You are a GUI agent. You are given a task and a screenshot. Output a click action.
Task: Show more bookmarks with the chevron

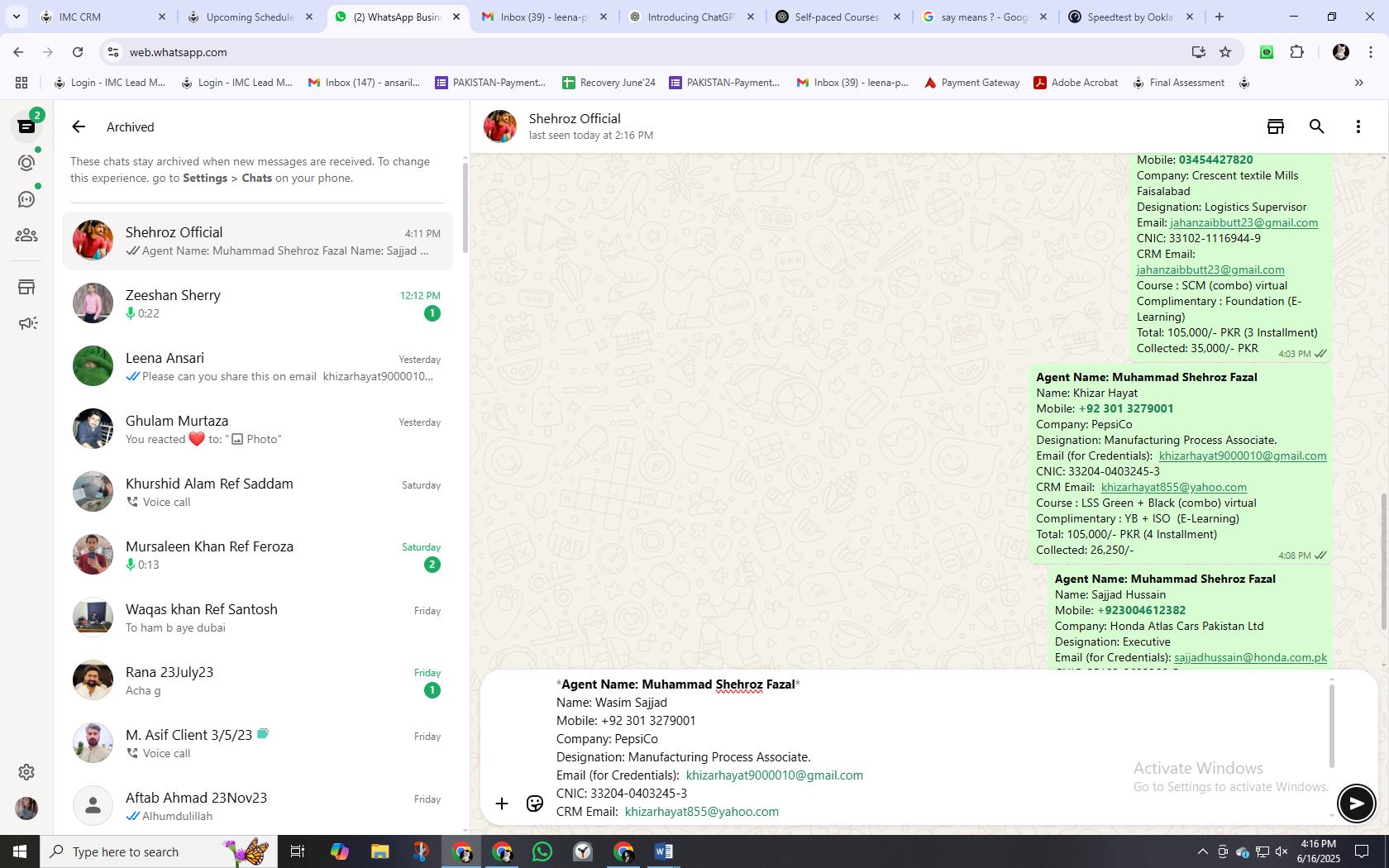(x=1358, y=83)
